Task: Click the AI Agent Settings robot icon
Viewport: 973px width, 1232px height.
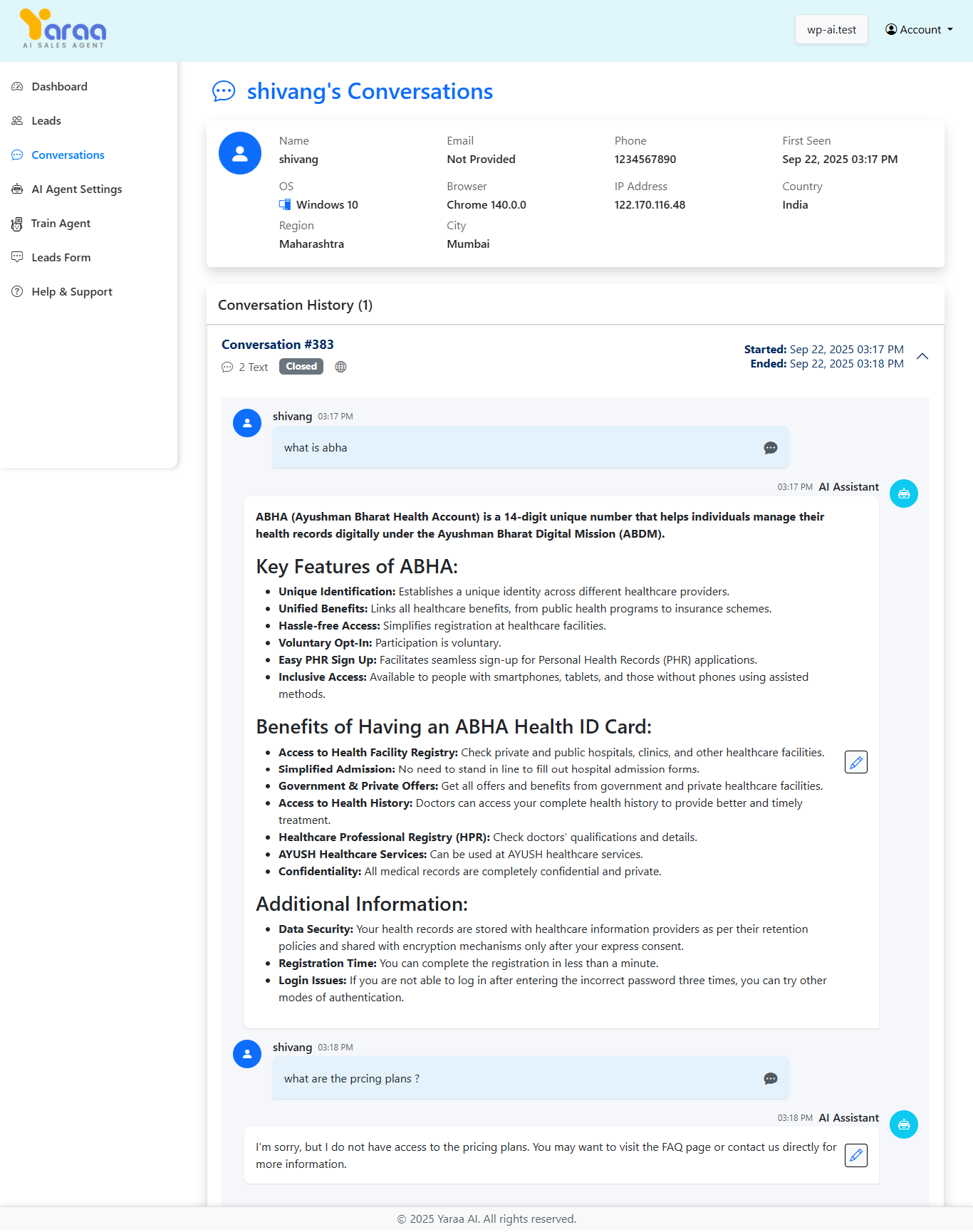Action: coord(17,189)
